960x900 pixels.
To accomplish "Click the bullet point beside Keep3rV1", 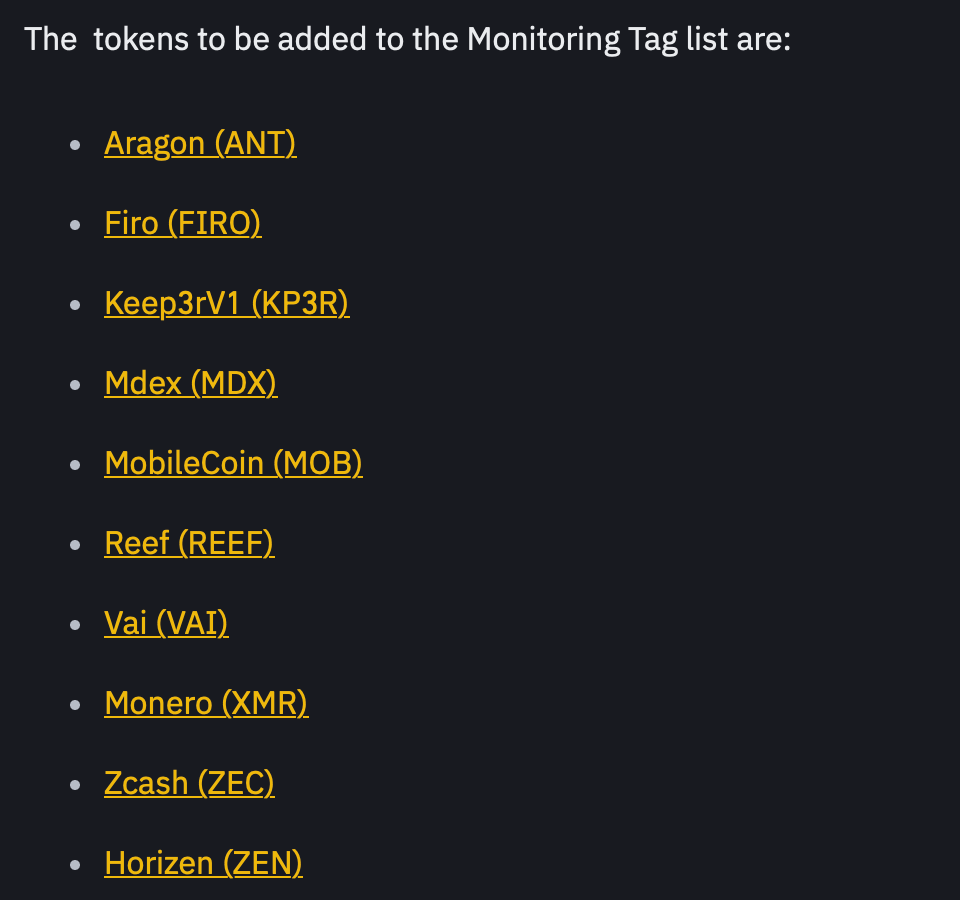I will click(75, 305).
